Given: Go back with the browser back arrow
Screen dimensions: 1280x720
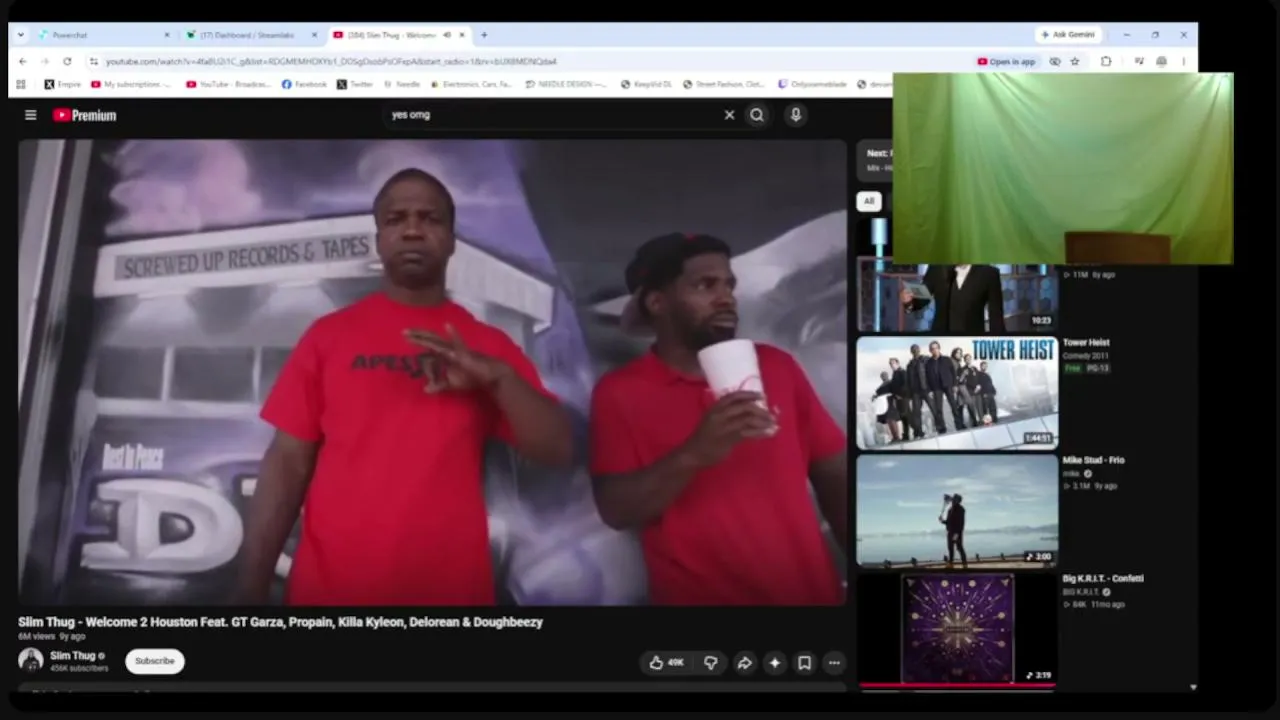Looking at the screenshot, I should pyautogui.click(x=23, y=61).
